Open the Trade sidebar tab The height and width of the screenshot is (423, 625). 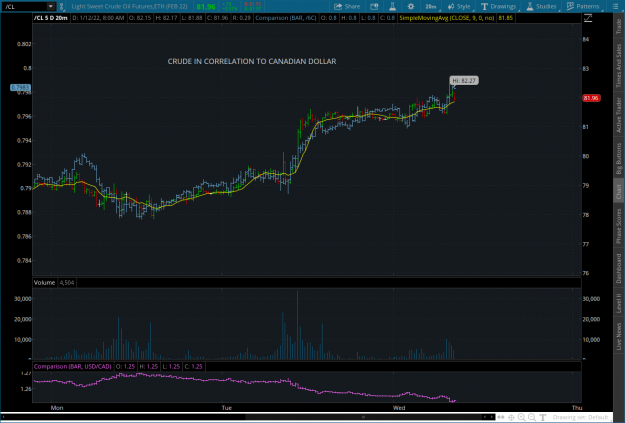[x=619, y=26]
